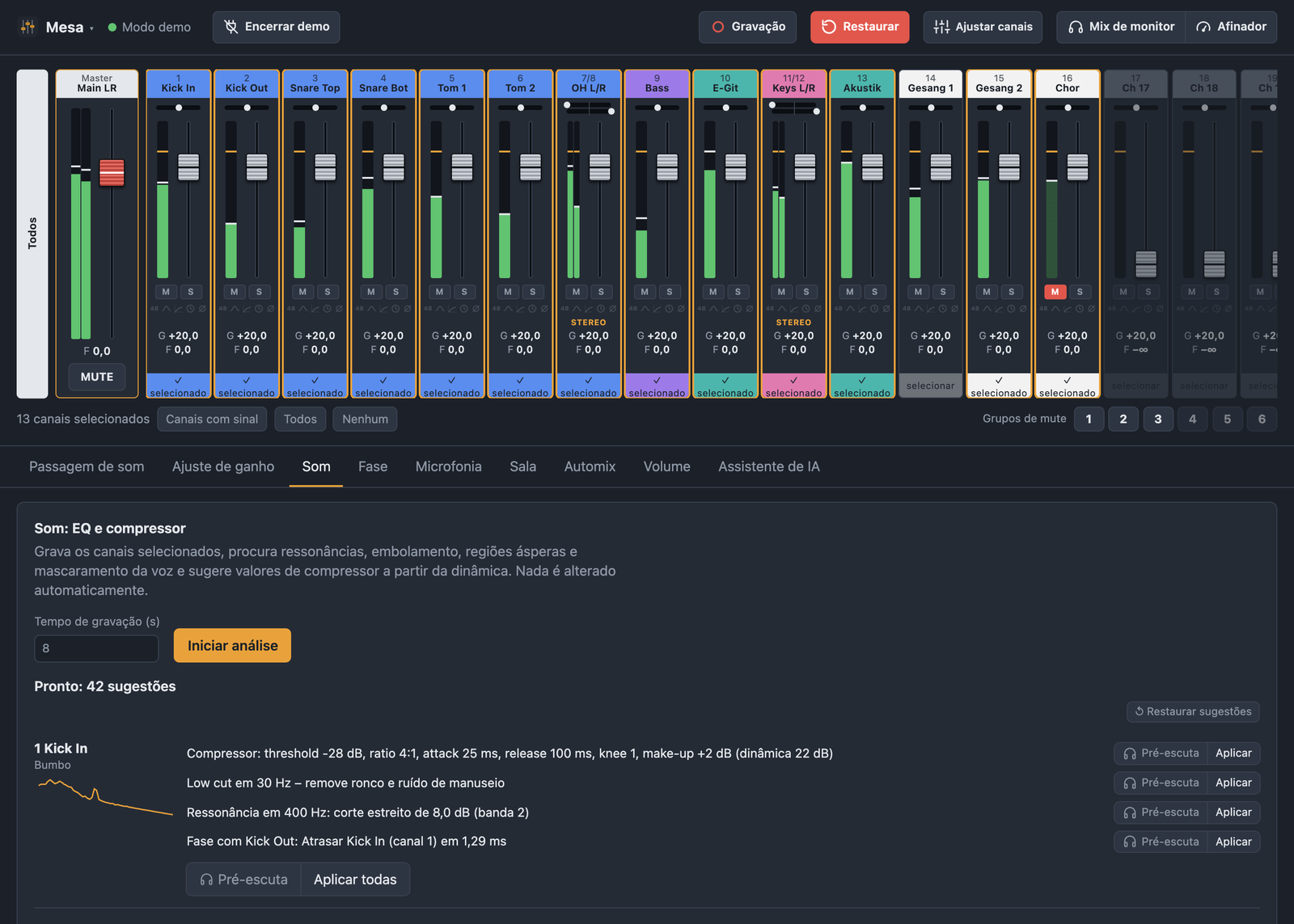Open Mix de monitor headphones option
1294x924 pixels.
pyautogui.click(x=1121, y=27)
